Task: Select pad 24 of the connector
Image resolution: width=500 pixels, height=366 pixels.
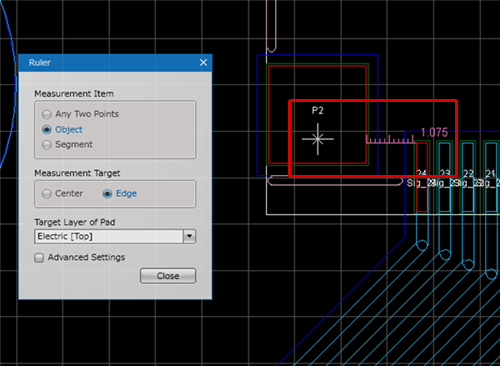Action: coord(422,177)
